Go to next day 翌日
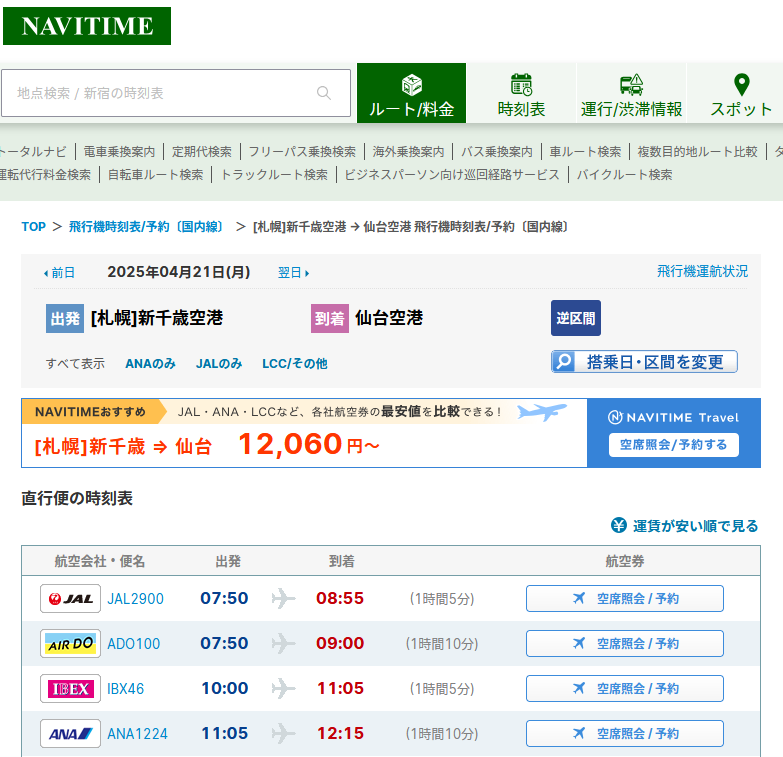Screen dimensions: 783x757 point(294,273)
